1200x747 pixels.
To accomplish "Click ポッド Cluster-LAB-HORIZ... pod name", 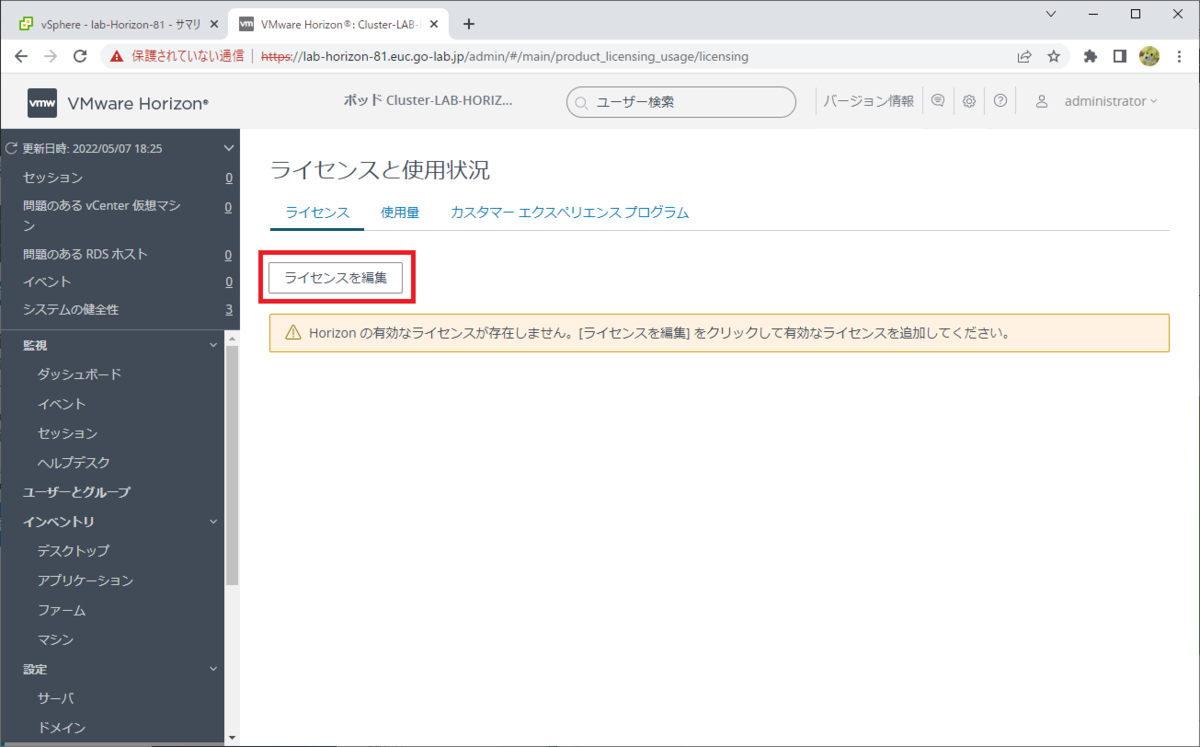I will [x=427, y=101].
